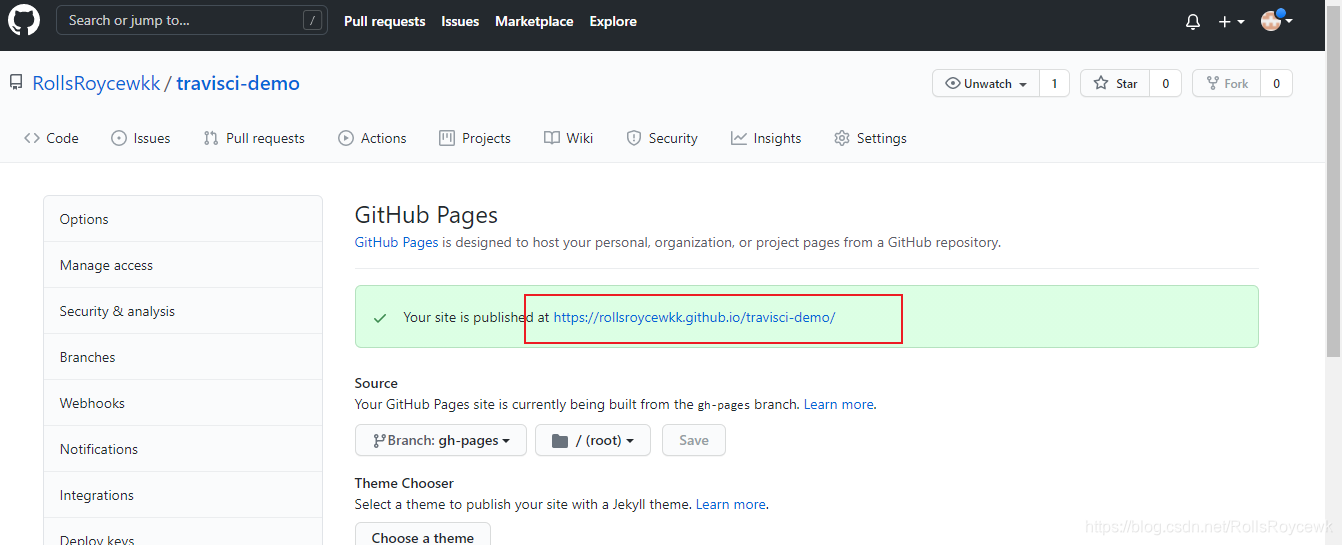This screenshot has height=545, width=1342.
Task: Select Branches in the settings sidebar
Action: 183,357
